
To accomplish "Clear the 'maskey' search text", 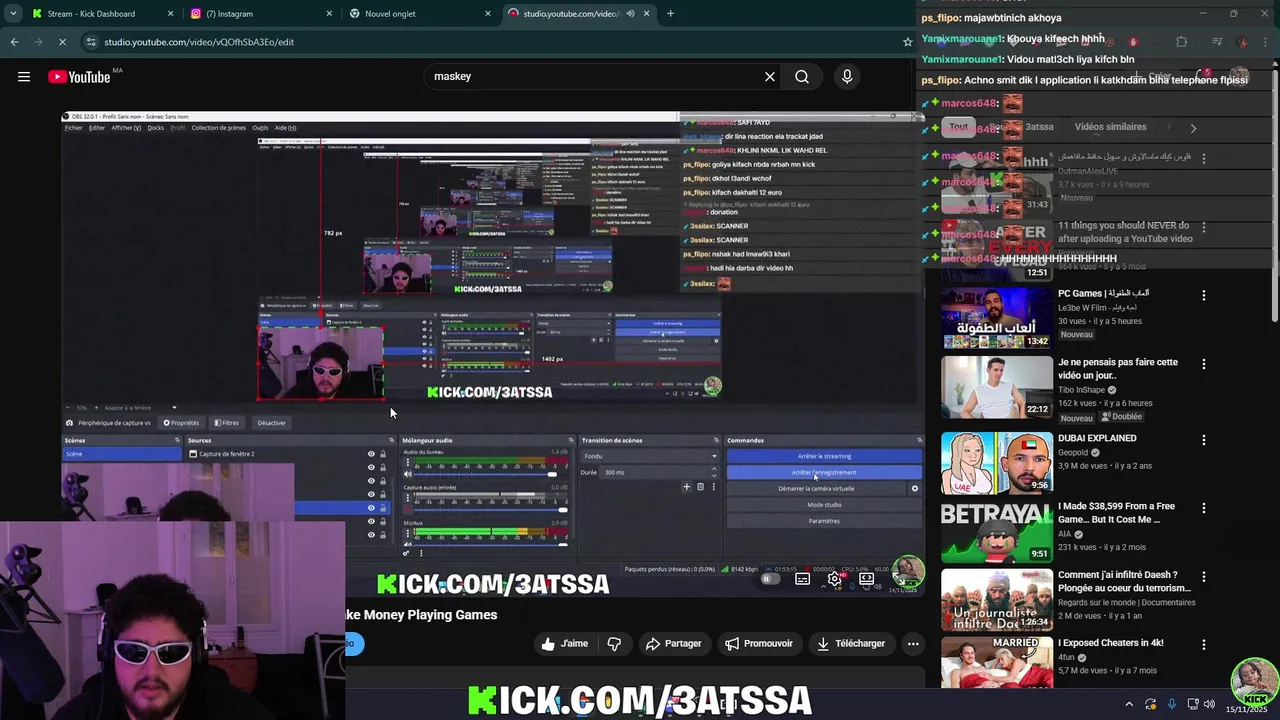I will pos(770,77).
